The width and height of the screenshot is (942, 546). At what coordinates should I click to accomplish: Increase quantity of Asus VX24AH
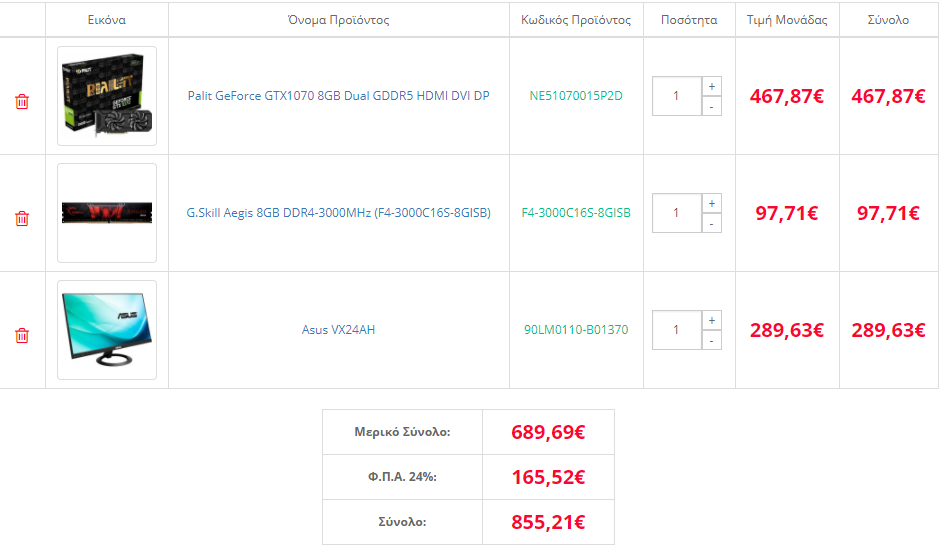[712, 320]
